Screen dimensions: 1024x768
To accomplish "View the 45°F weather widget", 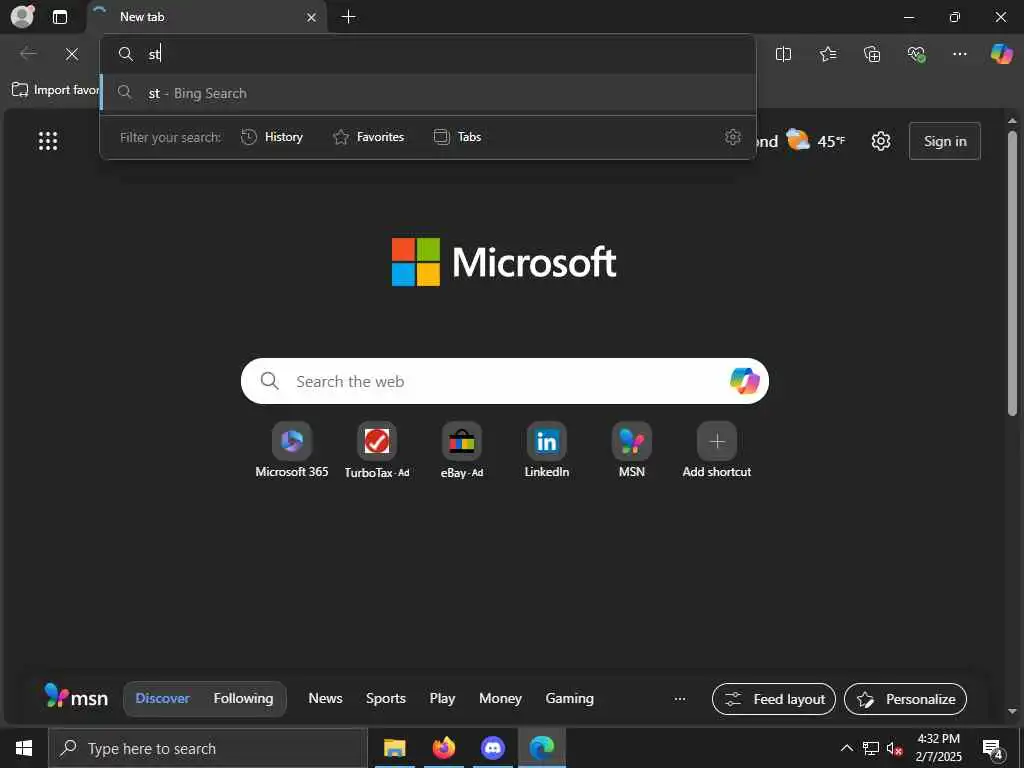I will point(815,141).
